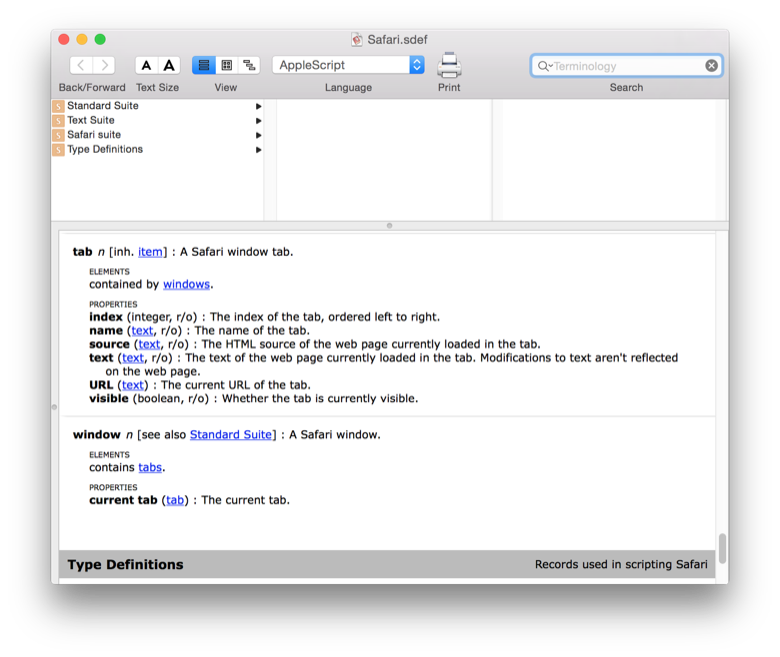Click the Terminology search field
The width and height of the screenshot is (780, 657).
[628, 66]
